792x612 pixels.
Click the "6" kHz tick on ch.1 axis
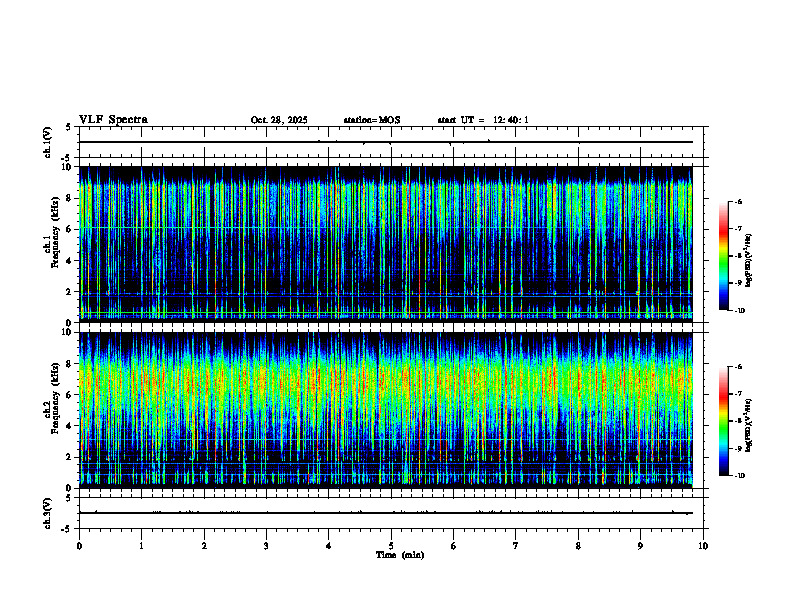[x=70, y=229]
